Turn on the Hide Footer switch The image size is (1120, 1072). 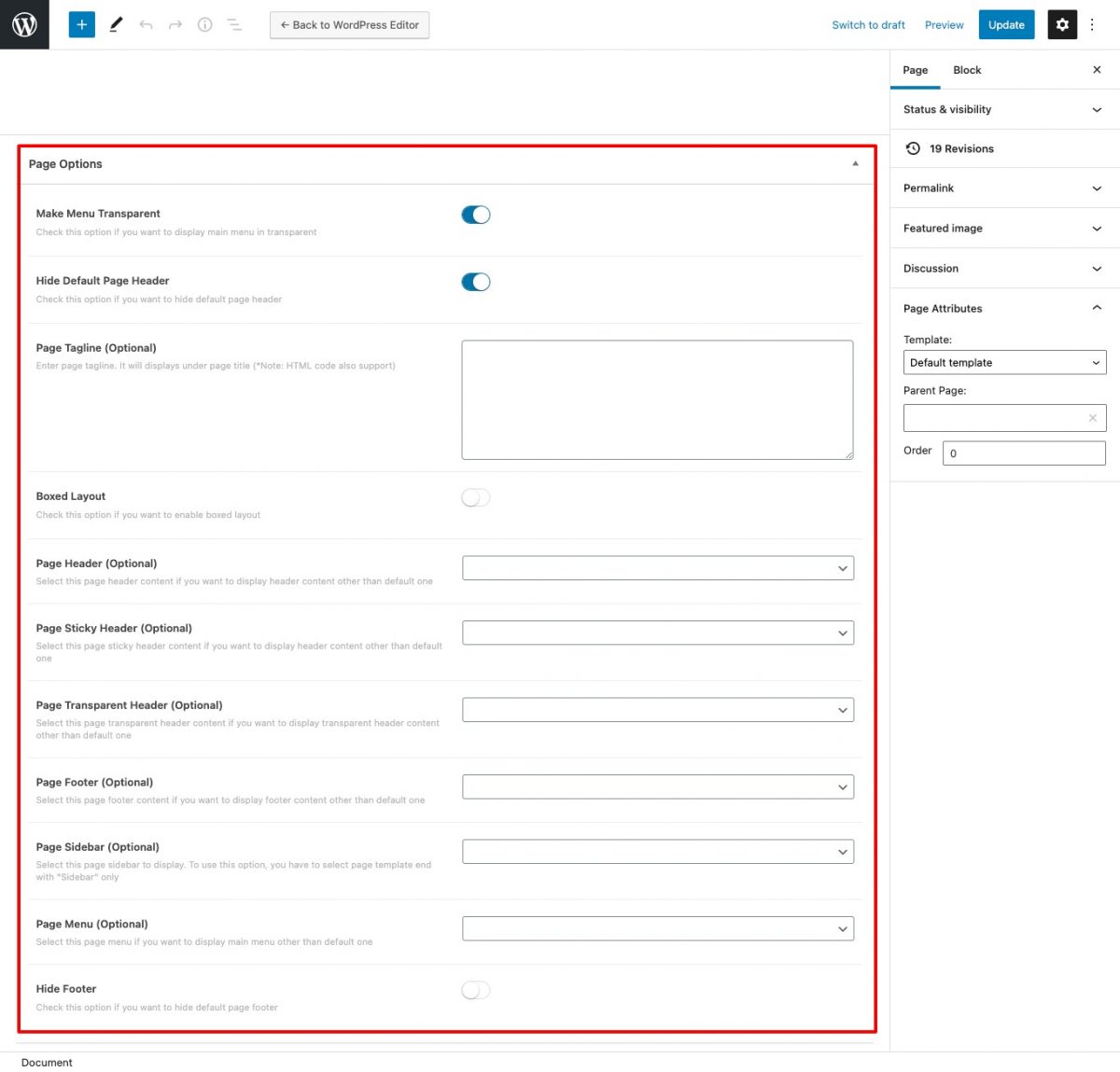point(475,990)
